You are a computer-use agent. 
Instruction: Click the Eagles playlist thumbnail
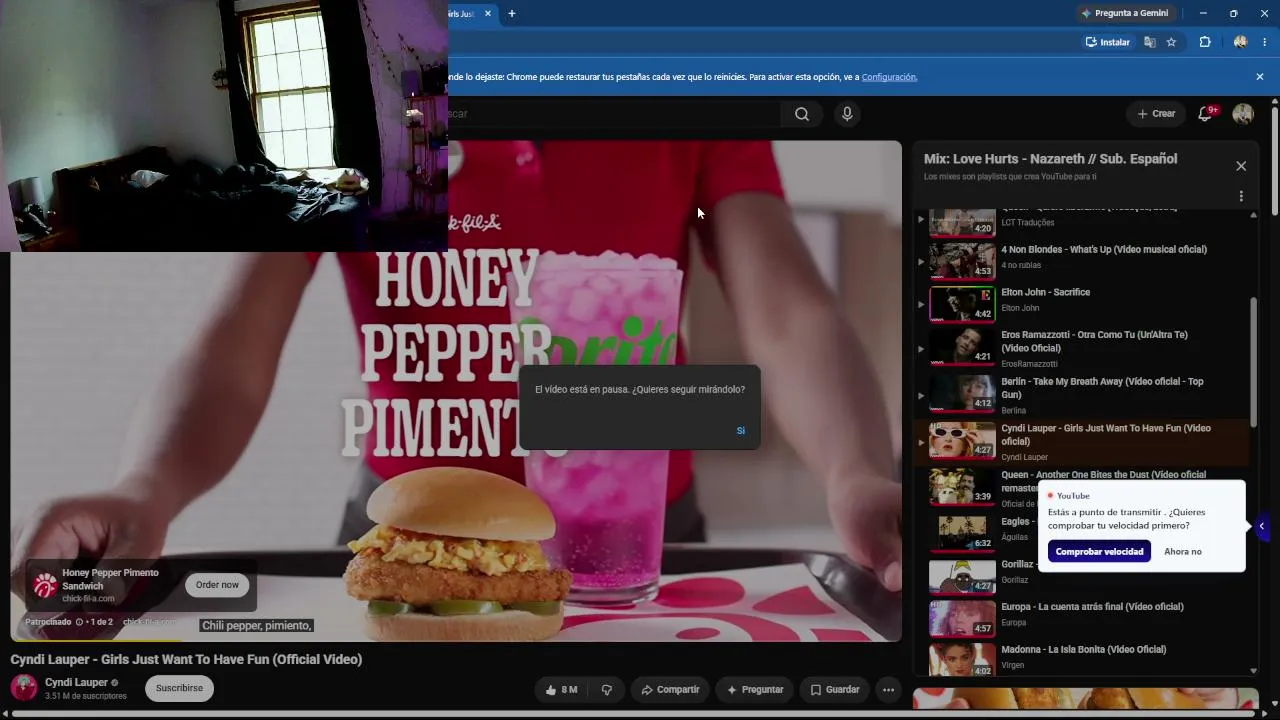[x=962, y=533]
